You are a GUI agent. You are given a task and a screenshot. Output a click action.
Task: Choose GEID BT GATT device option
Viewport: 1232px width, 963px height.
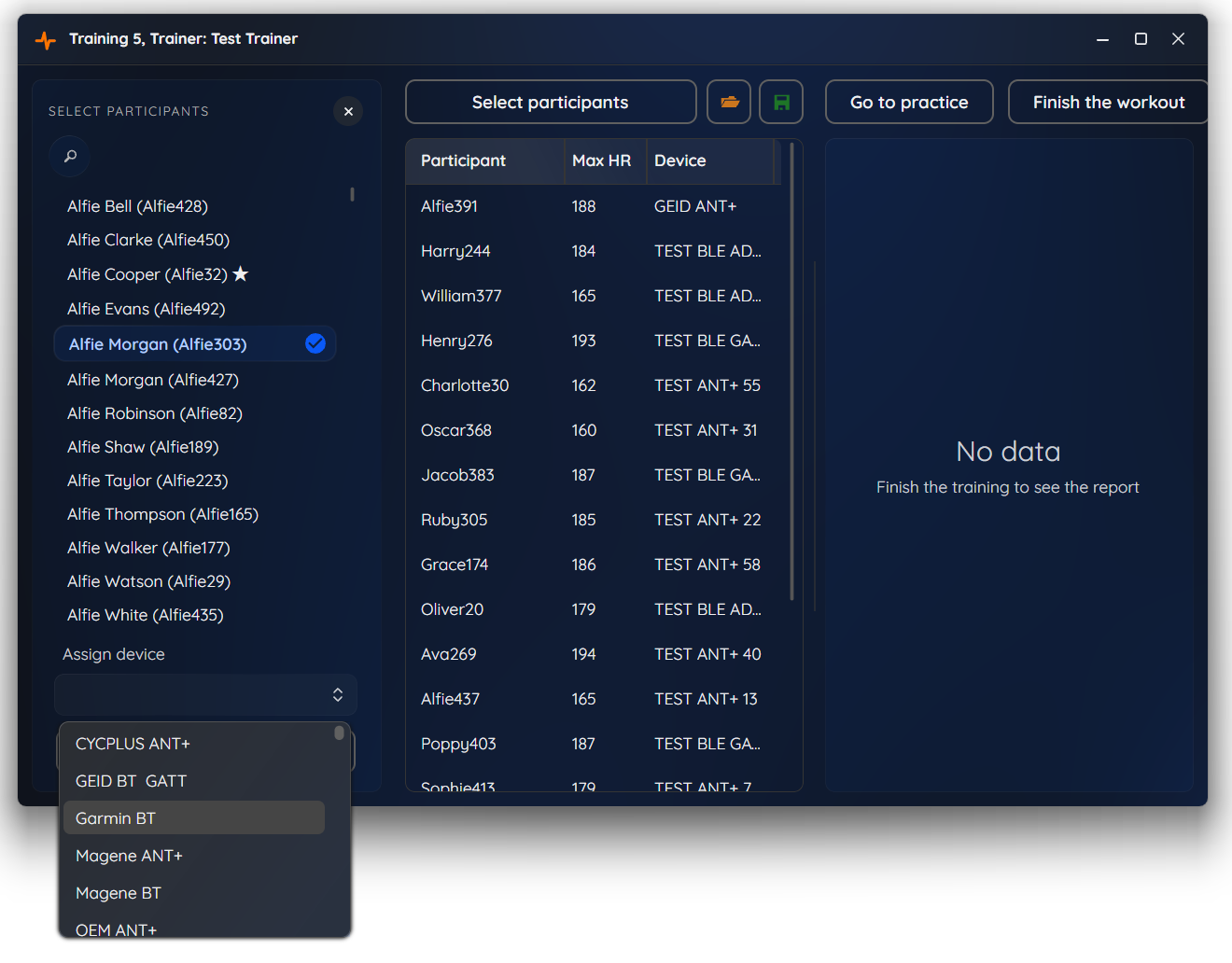194,781
